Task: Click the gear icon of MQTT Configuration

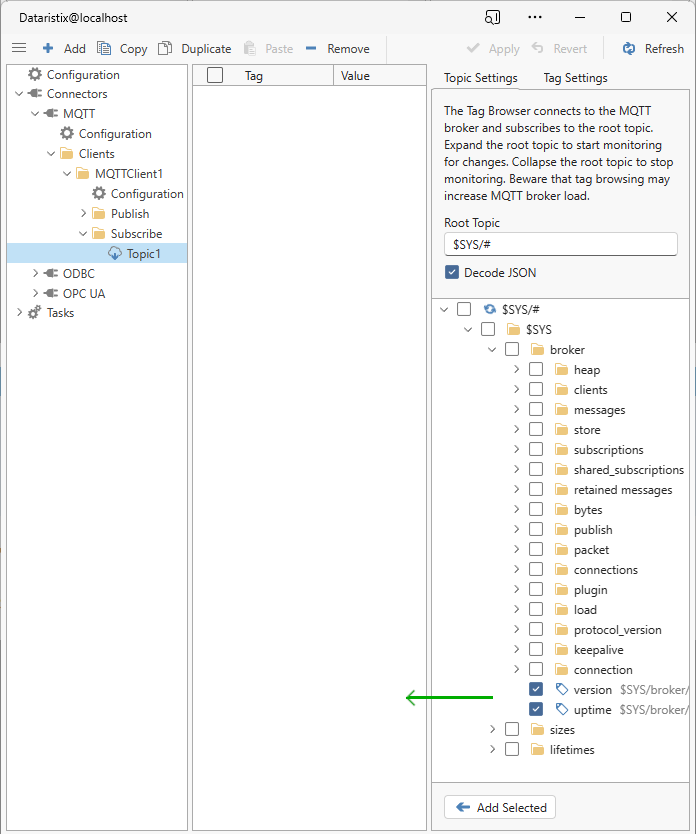Action: (x=67, y=134)
